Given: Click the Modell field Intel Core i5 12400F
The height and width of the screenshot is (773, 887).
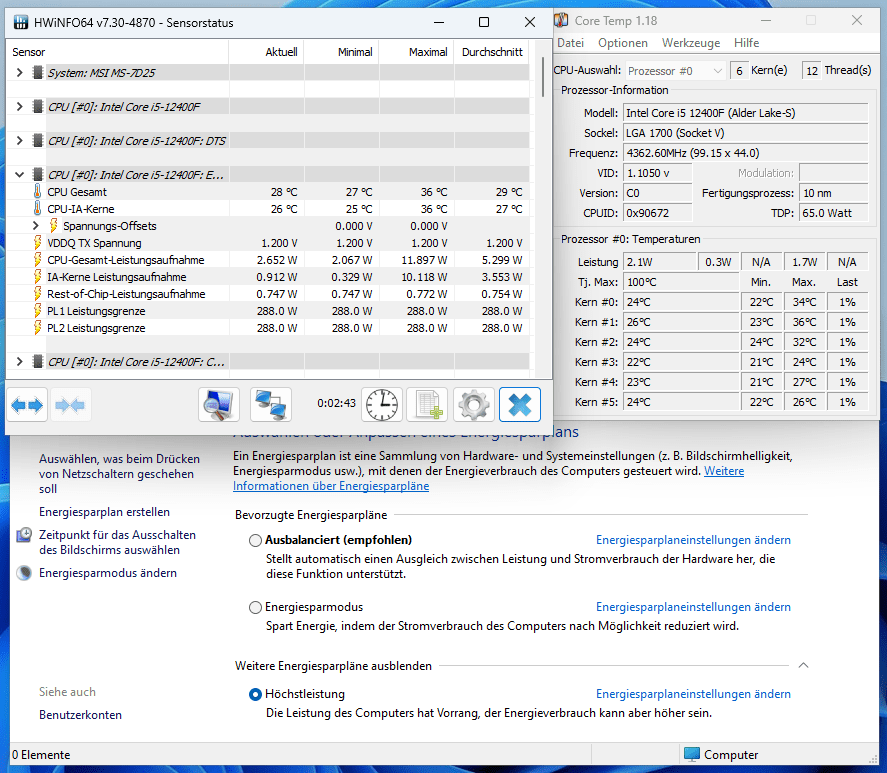Looking at the screenshot, I should tap(746, 113).
